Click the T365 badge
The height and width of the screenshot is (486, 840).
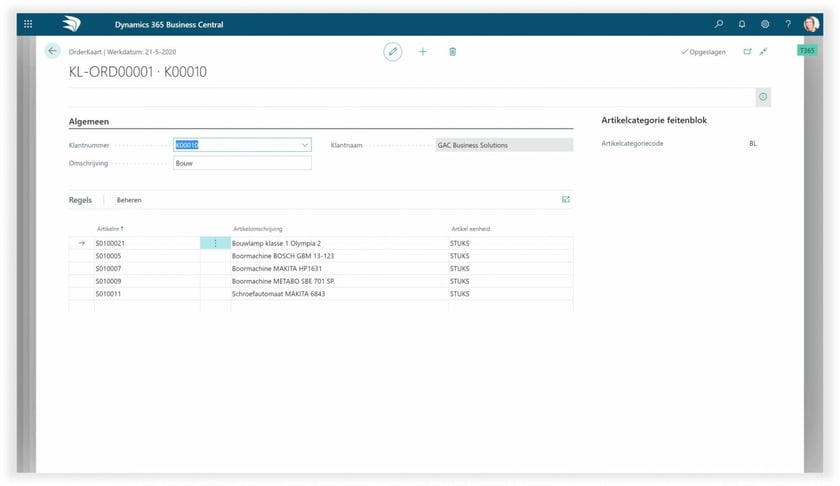click(x=807, y=50)
